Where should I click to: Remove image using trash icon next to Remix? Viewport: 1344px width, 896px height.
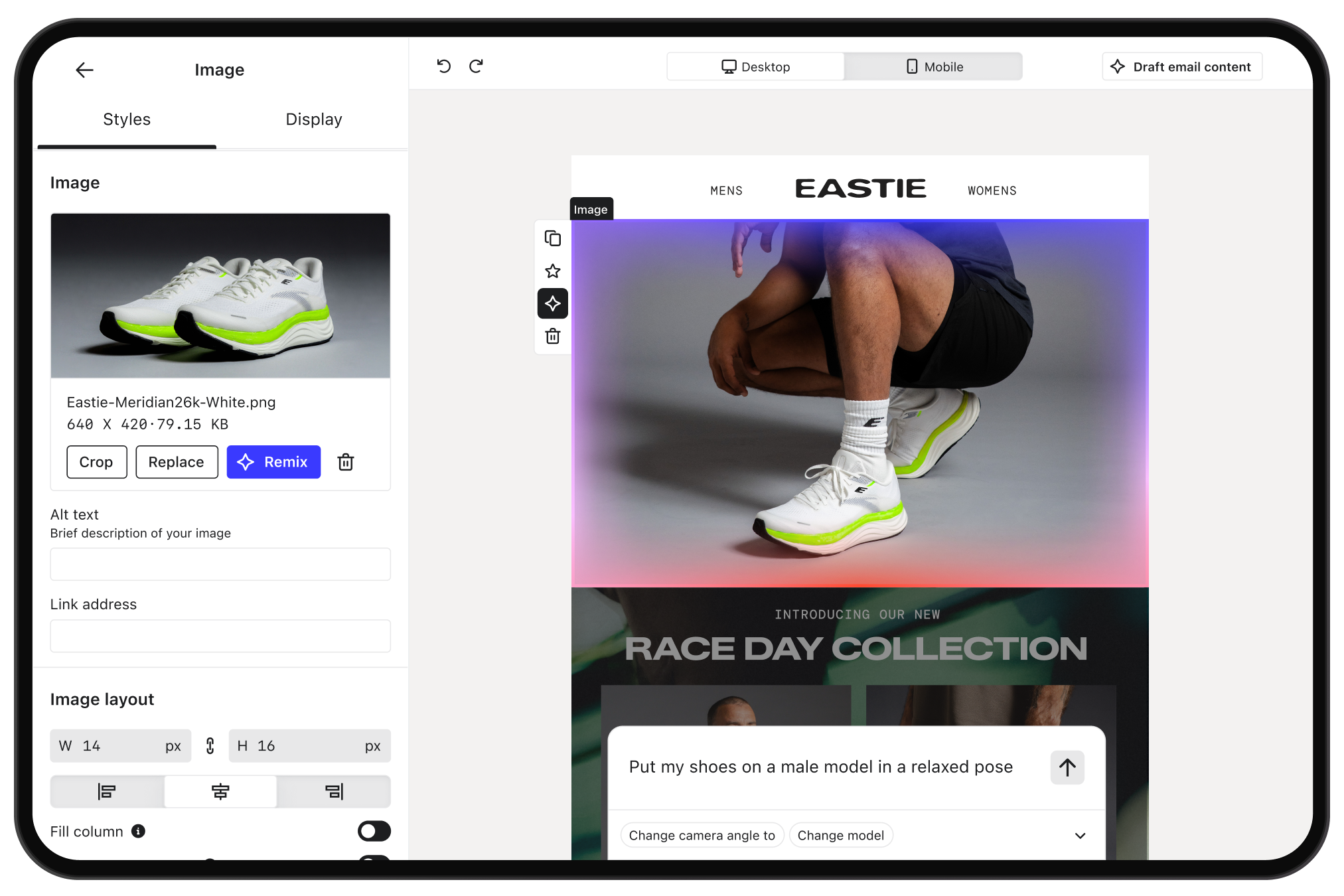point(346,462)
